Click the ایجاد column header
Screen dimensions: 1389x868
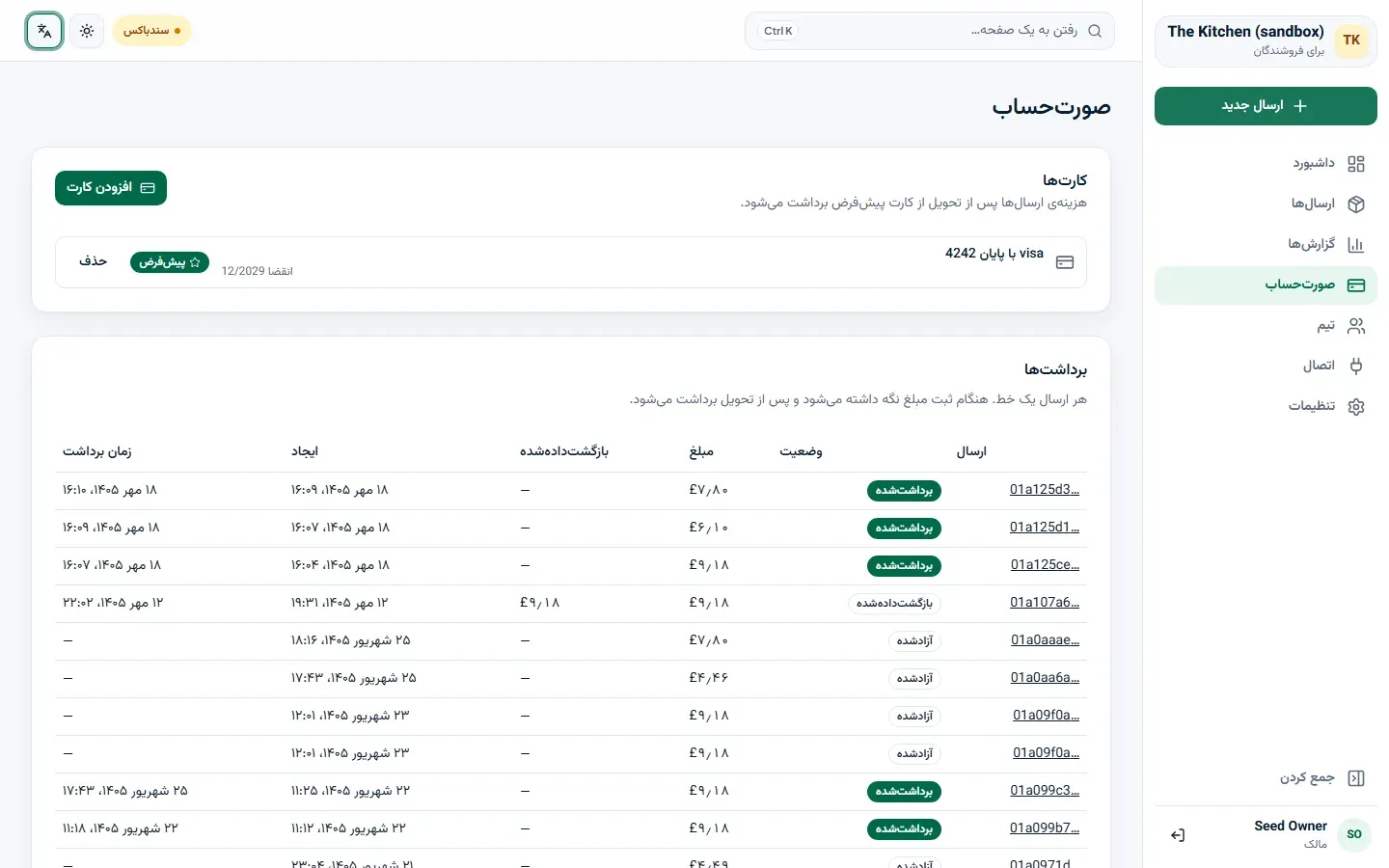[305, 451]
